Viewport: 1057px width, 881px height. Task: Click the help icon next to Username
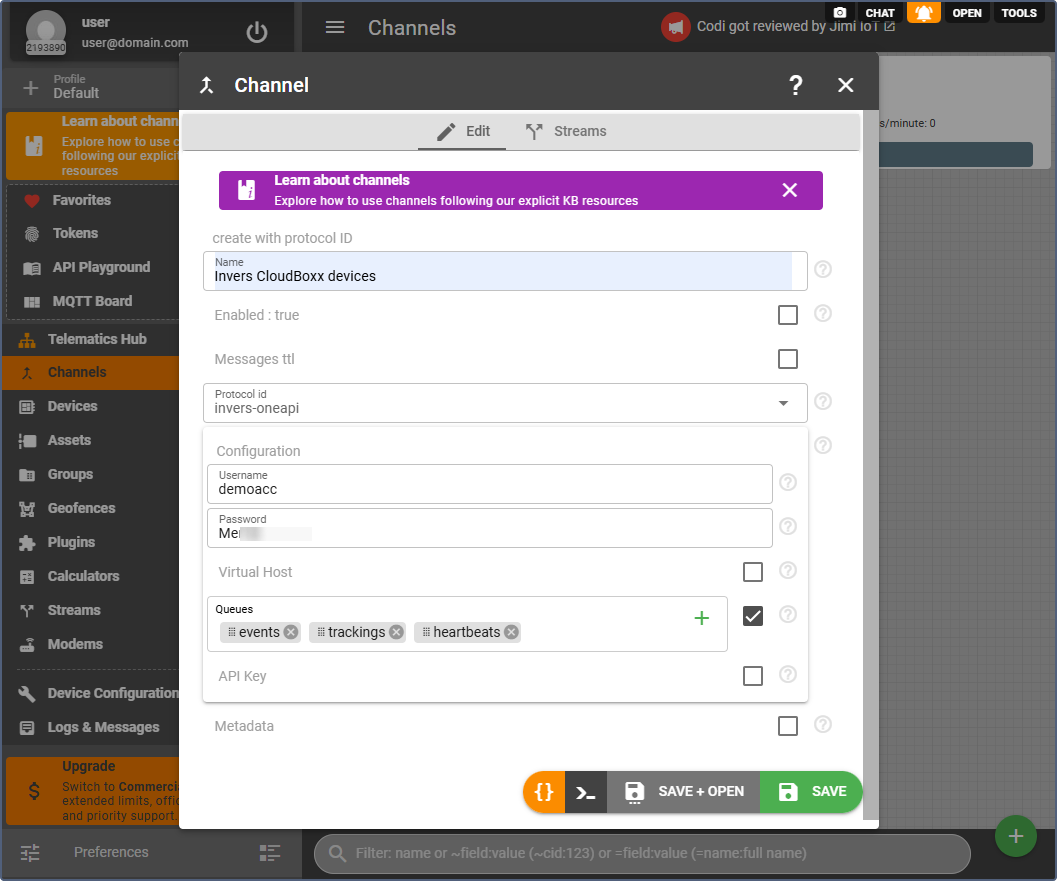[788, 483]
